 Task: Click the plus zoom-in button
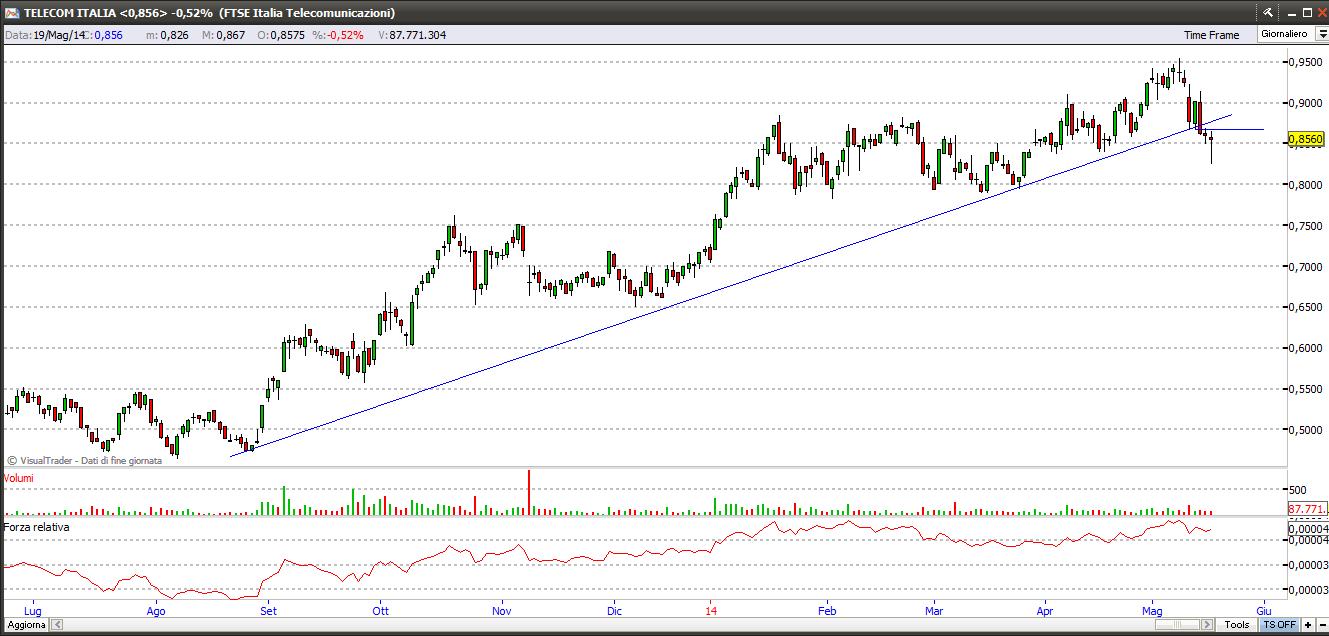point(1307,624)
